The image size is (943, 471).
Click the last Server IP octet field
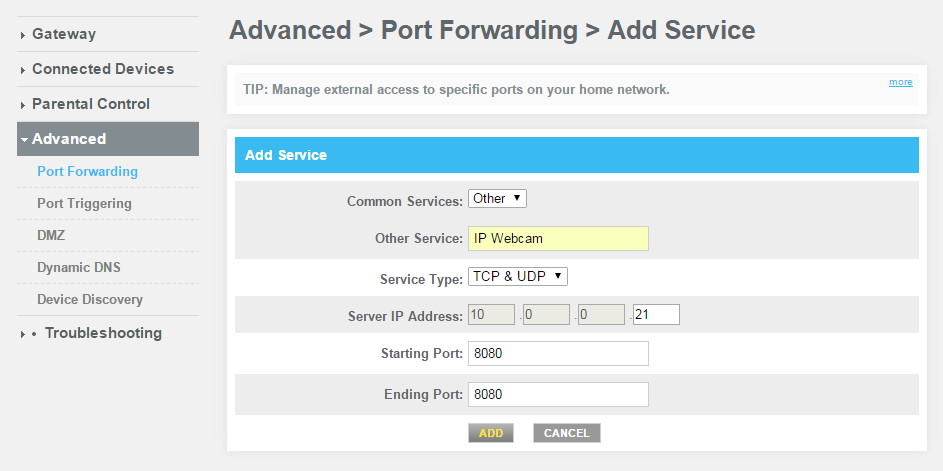click(x=656, y=315)
